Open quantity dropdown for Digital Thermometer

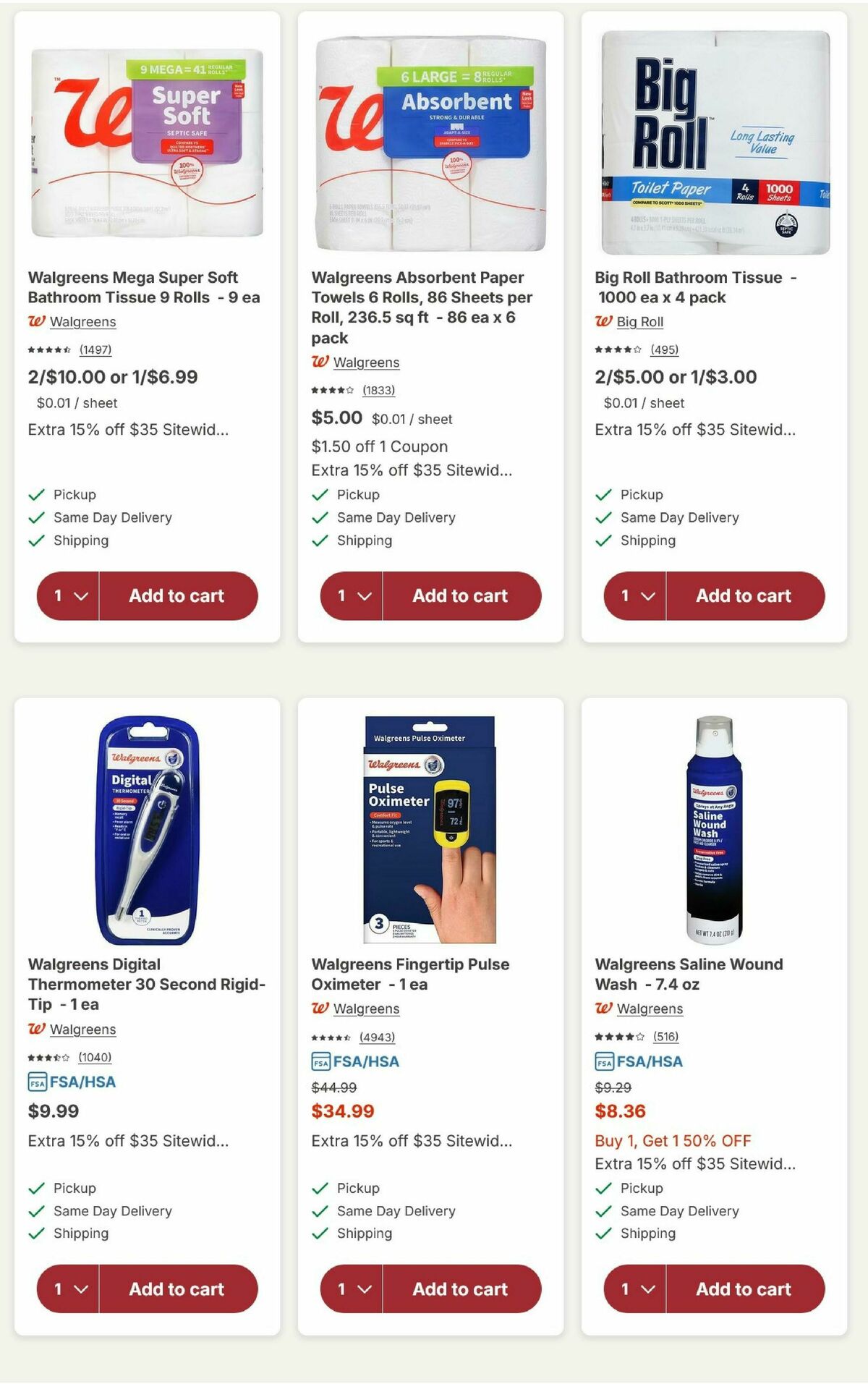69,1289
